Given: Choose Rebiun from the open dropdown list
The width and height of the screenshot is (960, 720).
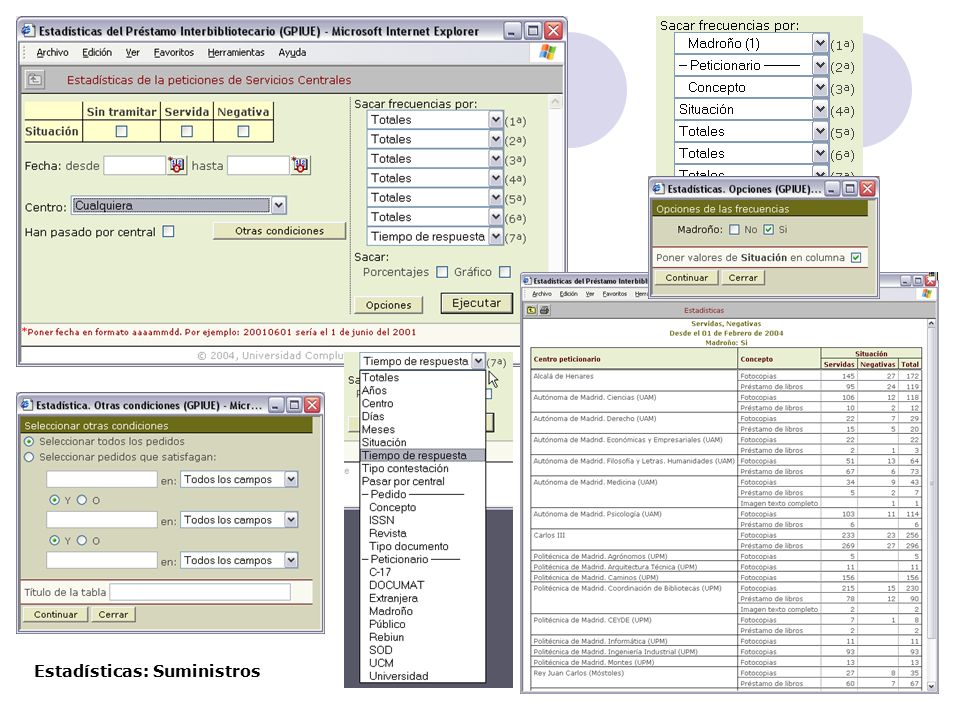Looking at the screenshot, I should tap(422, 637).
